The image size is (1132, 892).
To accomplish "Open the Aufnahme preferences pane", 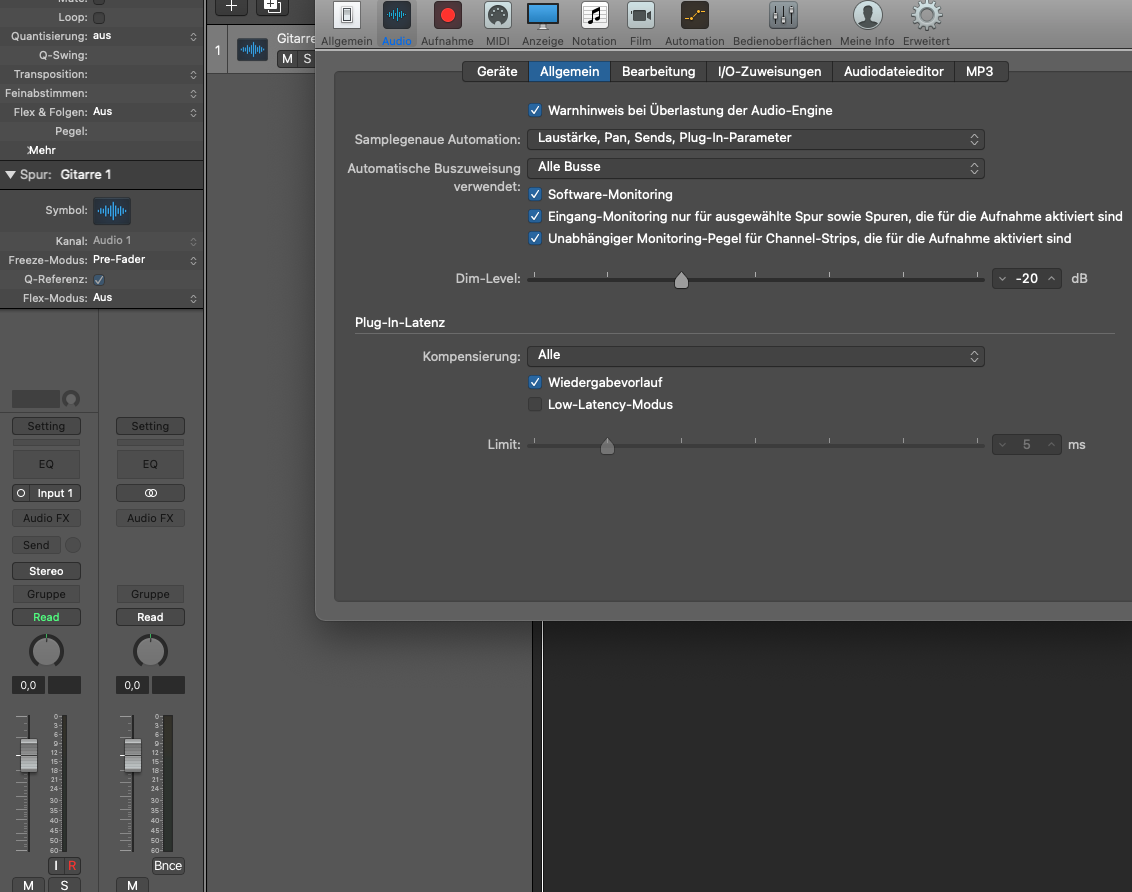I will click(447, 17).
